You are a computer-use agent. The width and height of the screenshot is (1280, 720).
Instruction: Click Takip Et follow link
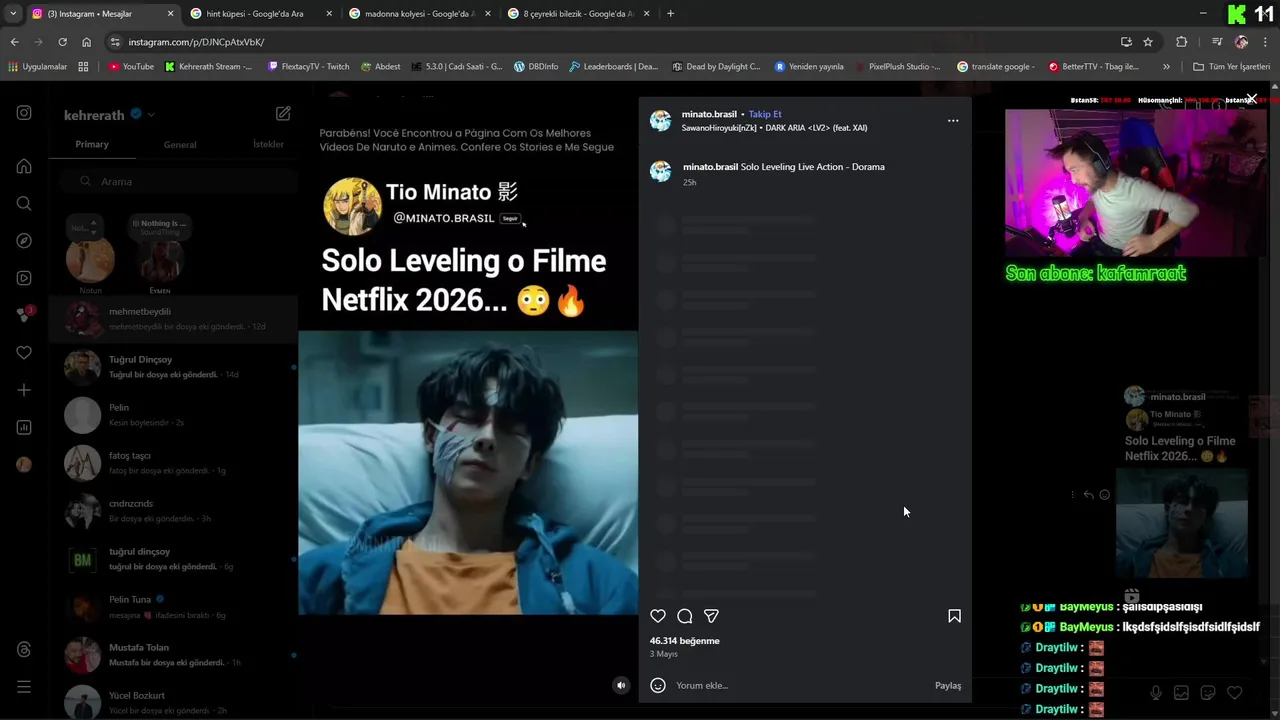[765, 114]
